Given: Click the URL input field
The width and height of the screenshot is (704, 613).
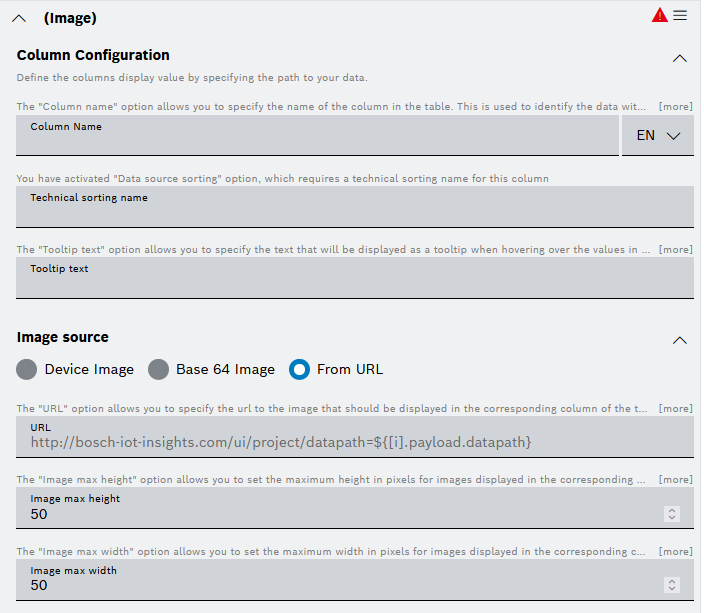Looking at the screenshot, I should click(355, 437).
